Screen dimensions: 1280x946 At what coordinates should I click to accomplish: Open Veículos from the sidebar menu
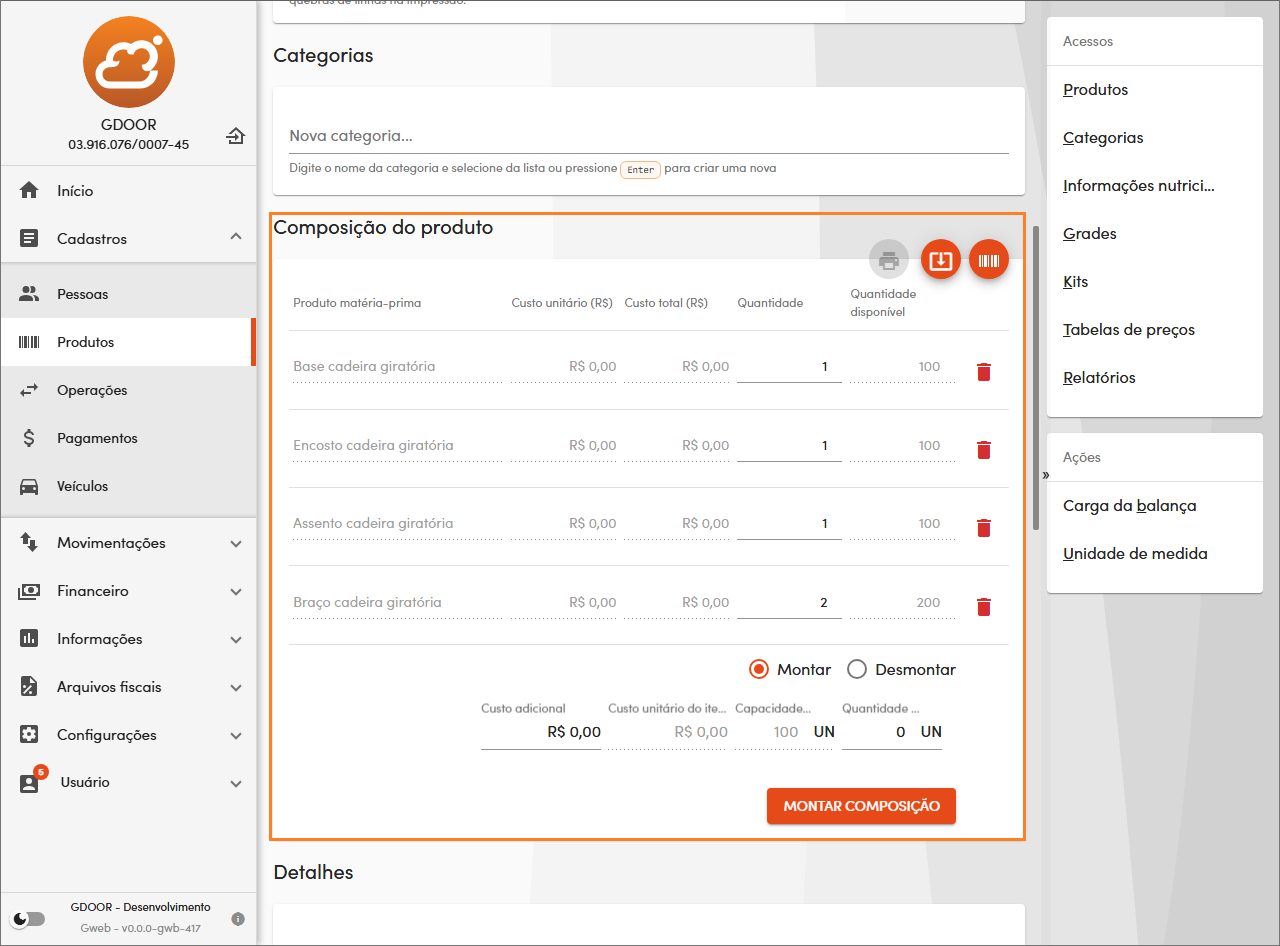[83, 486]
